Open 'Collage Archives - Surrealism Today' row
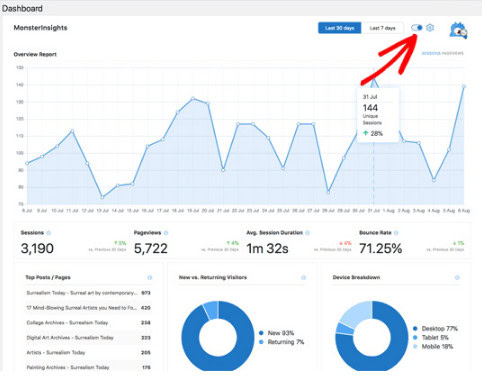 click(89, 323)
